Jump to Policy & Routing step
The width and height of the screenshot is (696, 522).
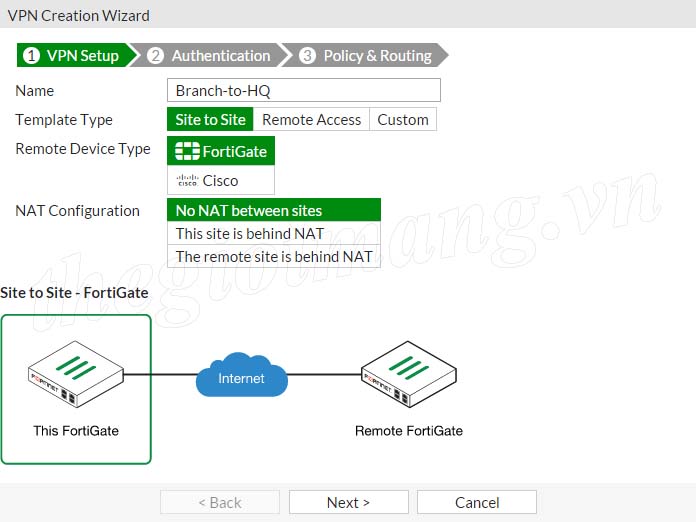coord(366,56)
